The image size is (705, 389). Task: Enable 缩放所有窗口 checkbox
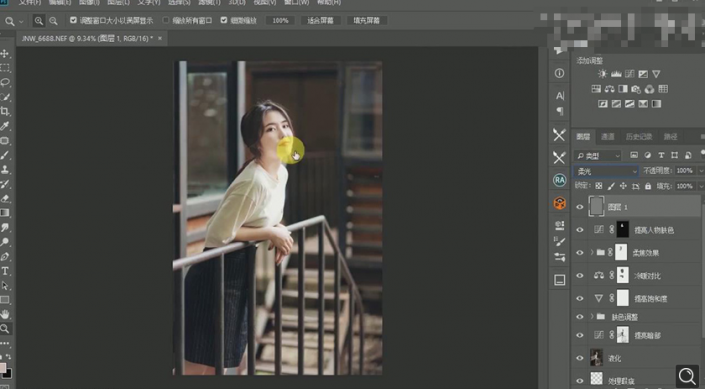point(166,20)
